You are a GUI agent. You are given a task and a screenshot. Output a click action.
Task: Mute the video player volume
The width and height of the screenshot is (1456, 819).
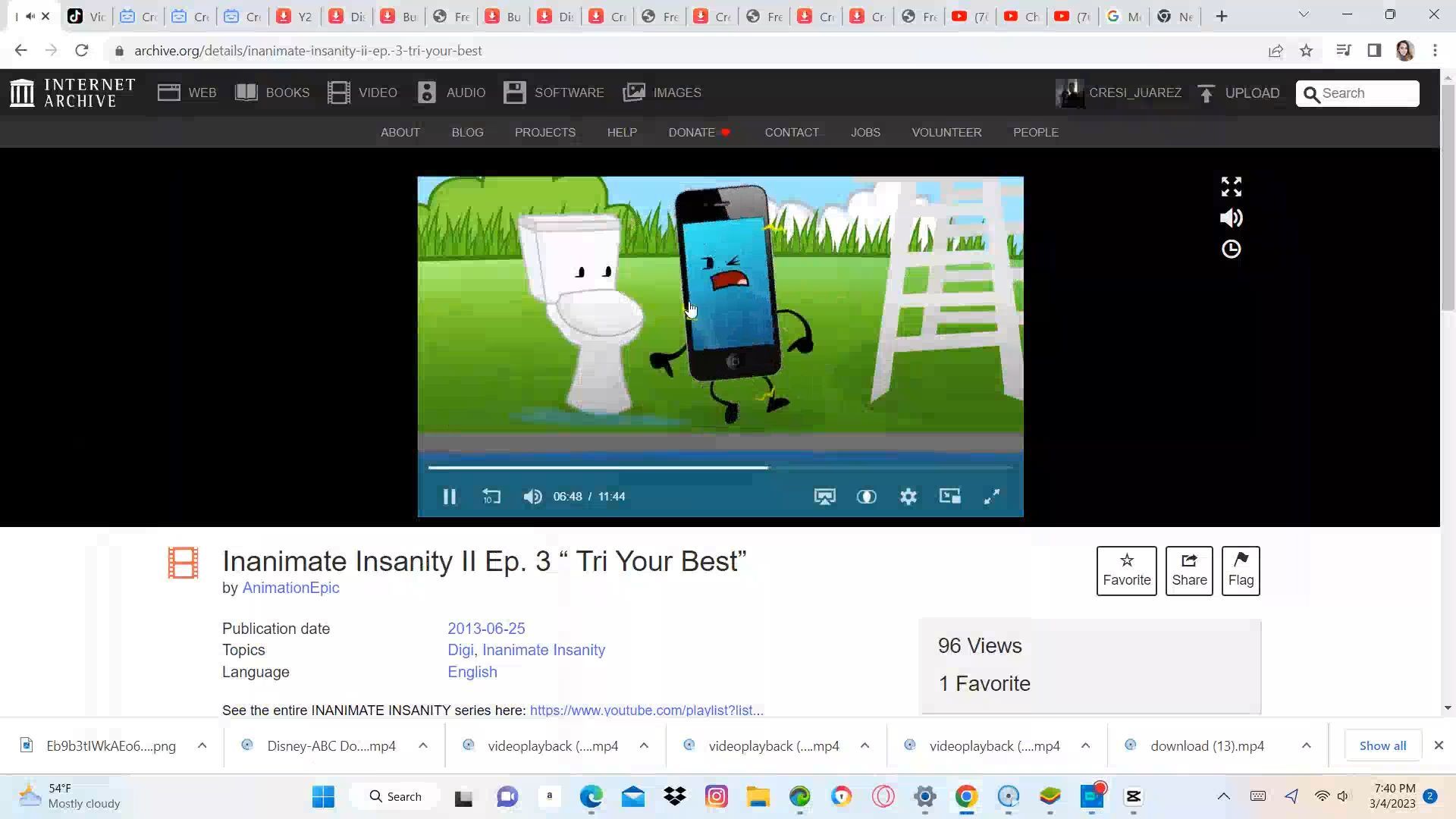pyautogui.click(x=532, y=497)
